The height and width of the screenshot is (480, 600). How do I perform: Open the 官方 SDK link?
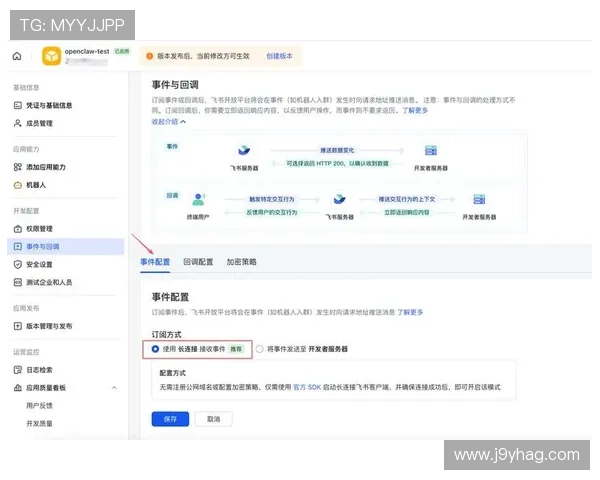coord(307,387)
